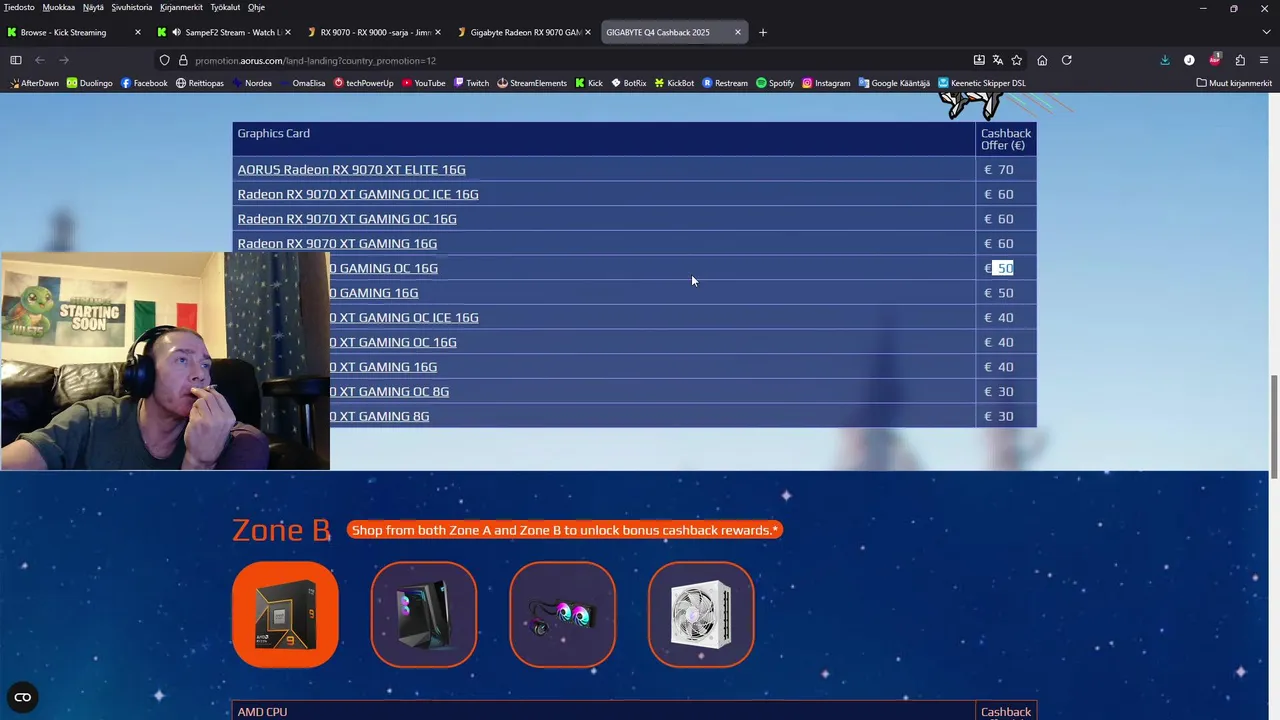
Task: Open the techPowerUp bookmark
Action: coord(364,83)
